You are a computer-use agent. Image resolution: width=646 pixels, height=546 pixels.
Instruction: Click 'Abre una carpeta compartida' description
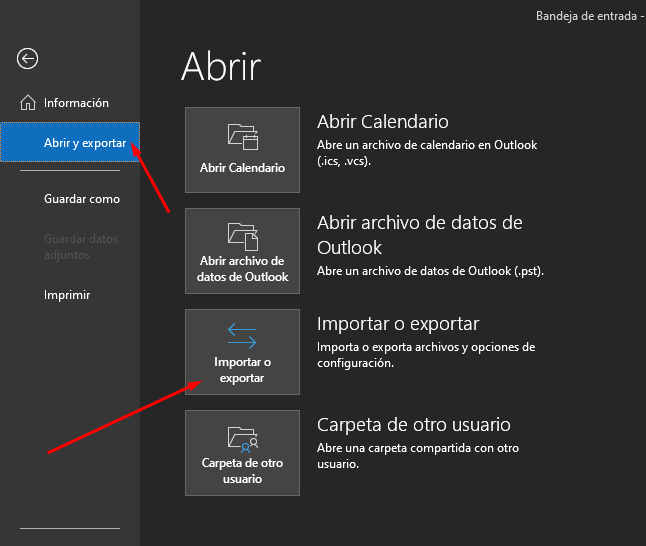coord(418,456)
